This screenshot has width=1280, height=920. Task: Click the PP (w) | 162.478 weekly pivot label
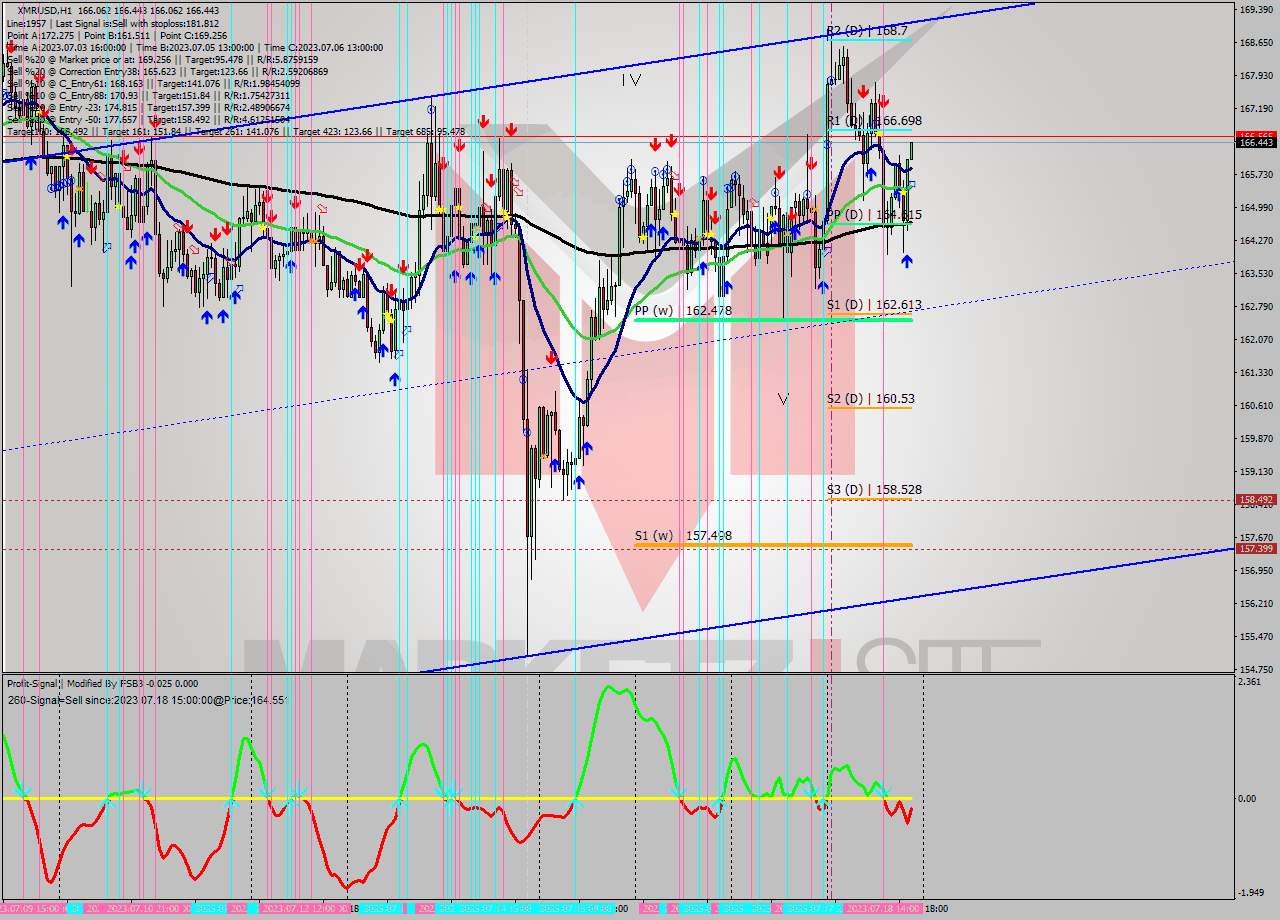click(683, 311)
